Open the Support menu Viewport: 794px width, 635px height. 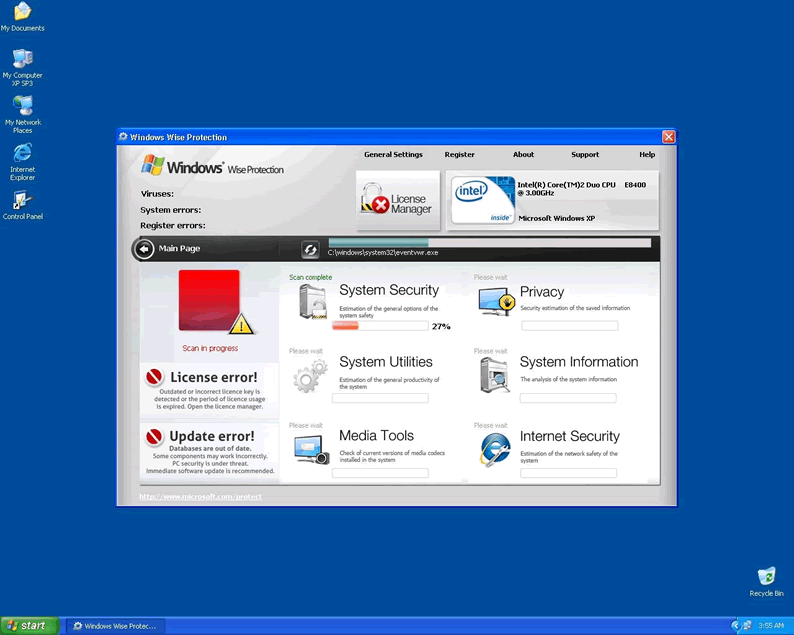tap(585, 155)
